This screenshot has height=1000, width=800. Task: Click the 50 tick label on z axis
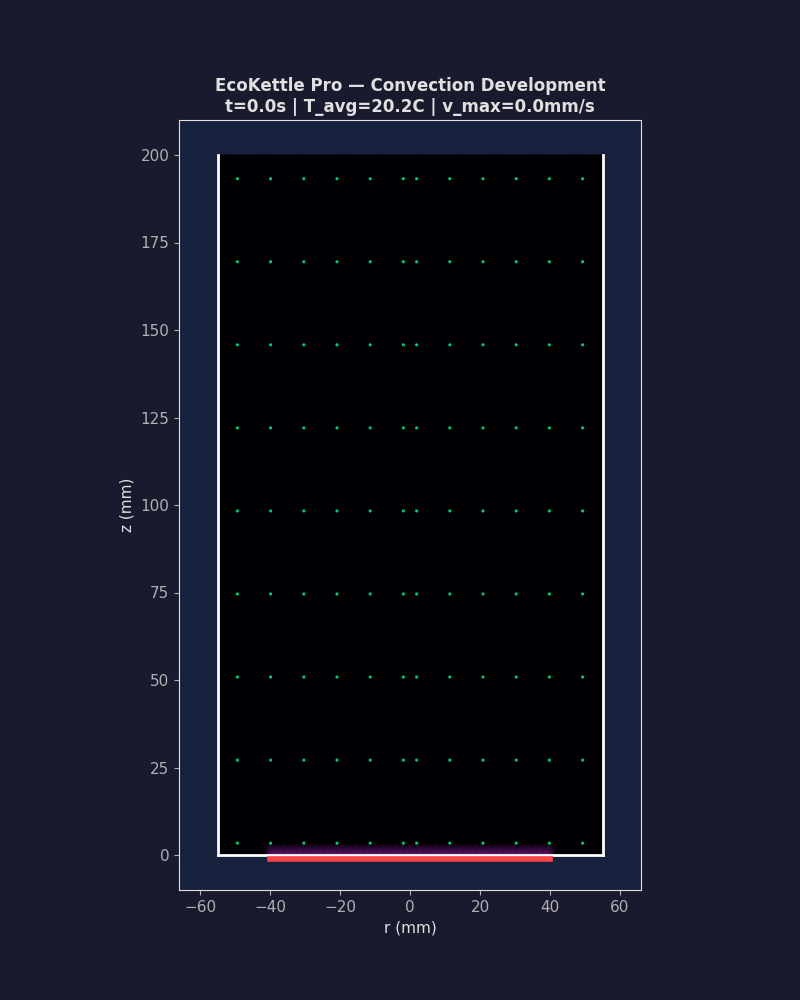tap(158, 681)
